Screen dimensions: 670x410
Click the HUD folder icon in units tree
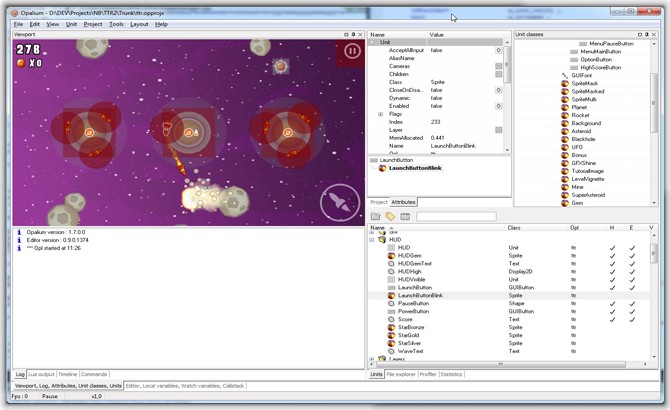[x=382, y=240]
